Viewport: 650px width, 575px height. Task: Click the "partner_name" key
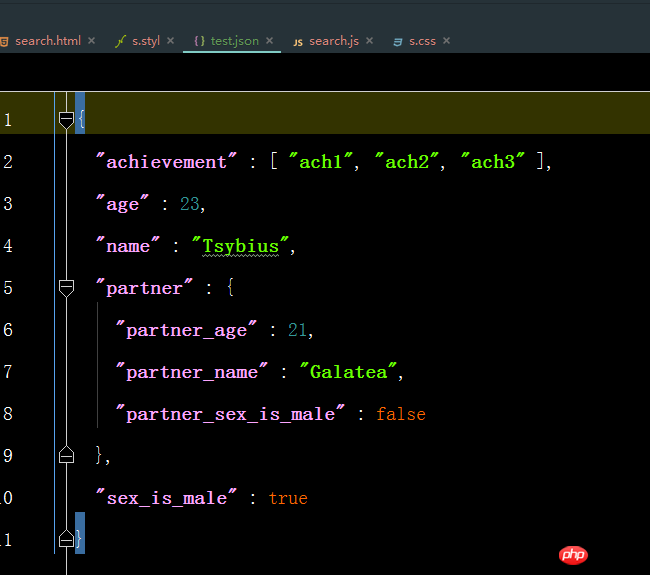tap(192, 372)
